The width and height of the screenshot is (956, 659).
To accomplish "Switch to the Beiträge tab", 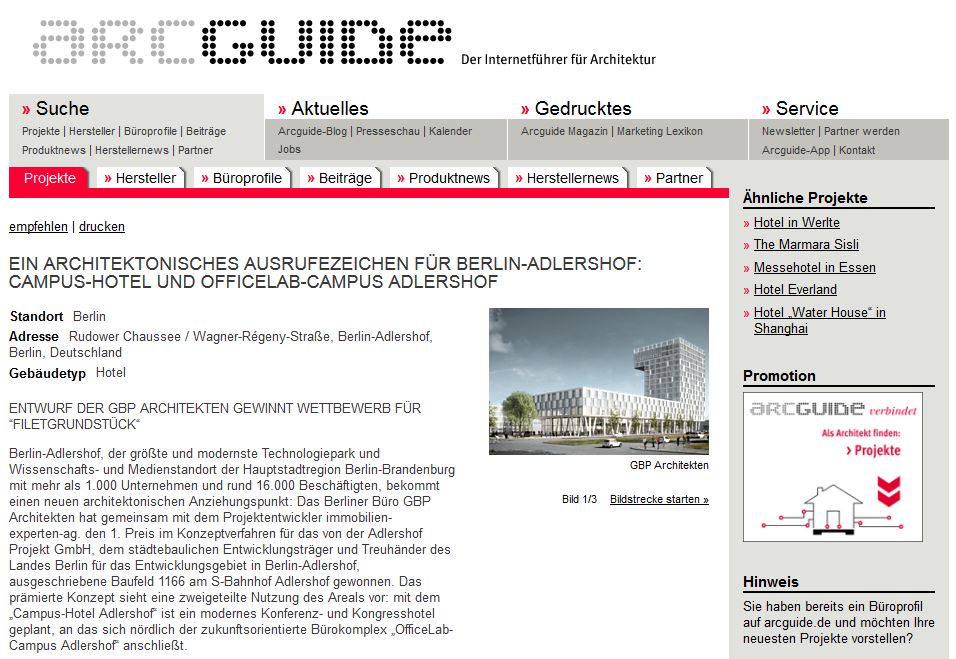I will click(x=340, y=178).
